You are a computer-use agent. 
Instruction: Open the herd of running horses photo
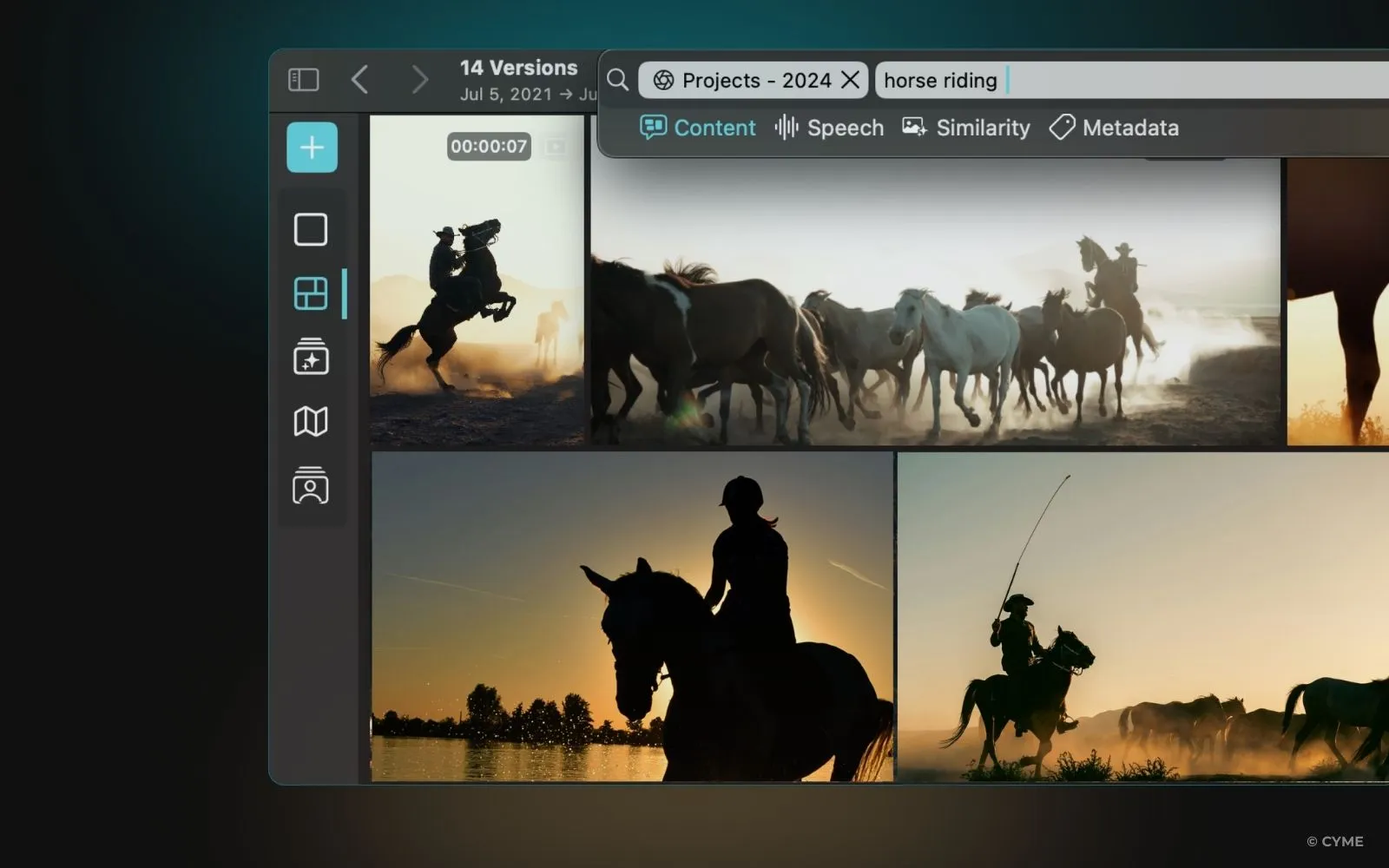(936, 302)
